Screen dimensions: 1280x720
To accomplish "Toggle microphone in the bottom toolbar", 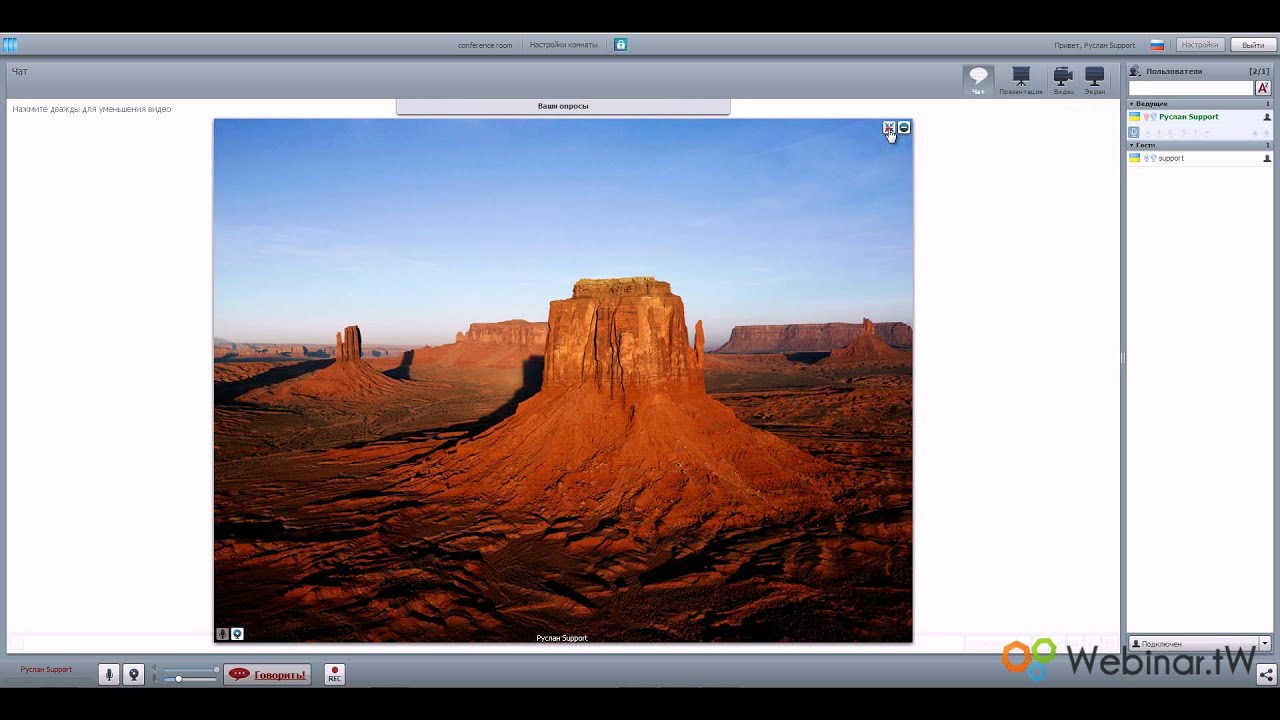I will click(x=110, y=675).
